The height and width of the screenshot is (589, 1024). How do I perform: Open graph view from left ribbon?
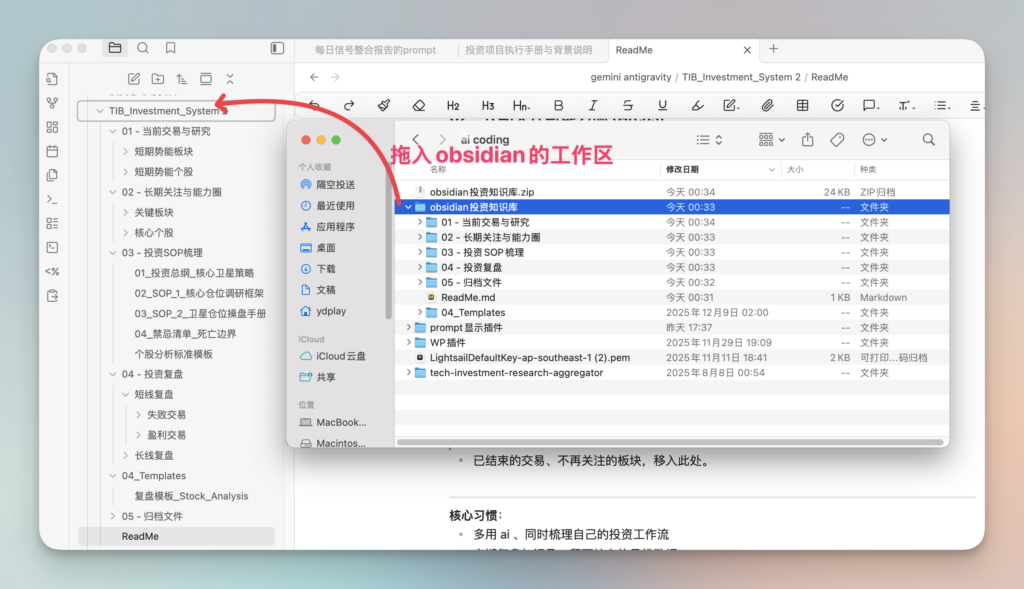point(53,103)
